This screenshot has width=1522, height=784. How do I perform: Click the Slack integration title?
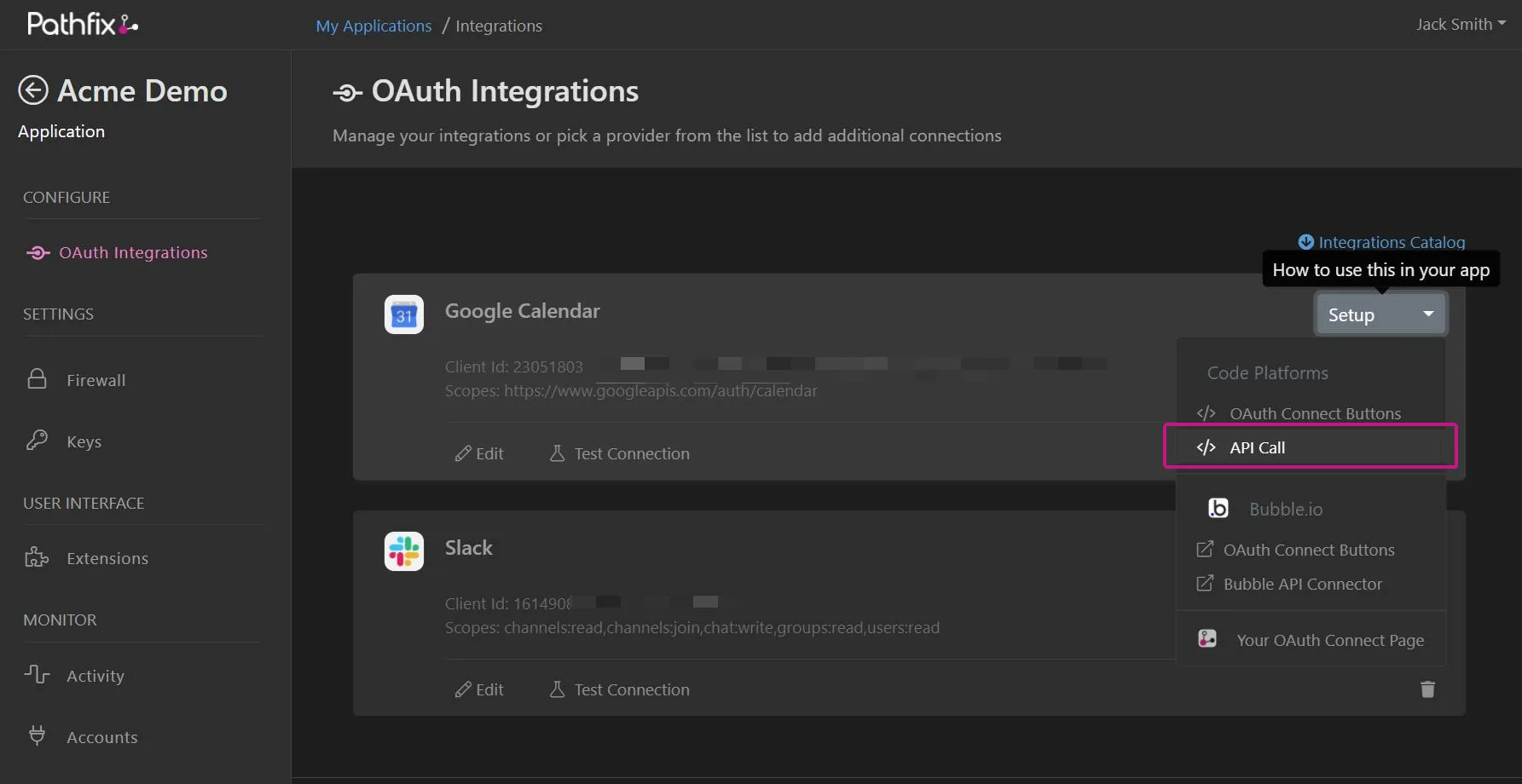coord(469,548)
